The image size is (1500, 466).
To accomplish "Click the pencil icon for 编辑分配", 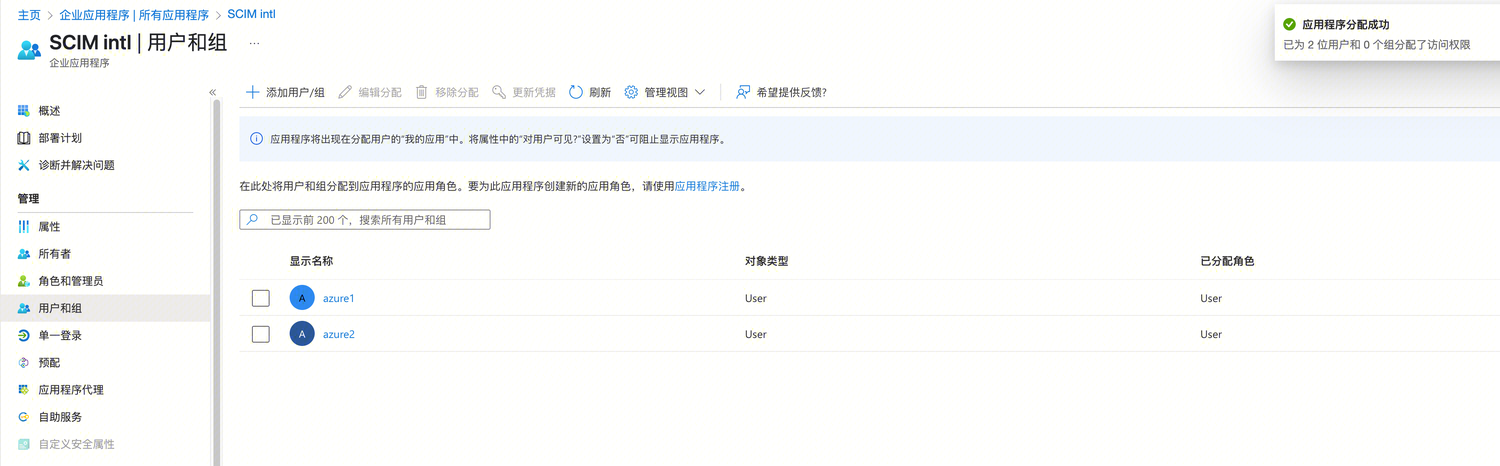I will point(345,92).
